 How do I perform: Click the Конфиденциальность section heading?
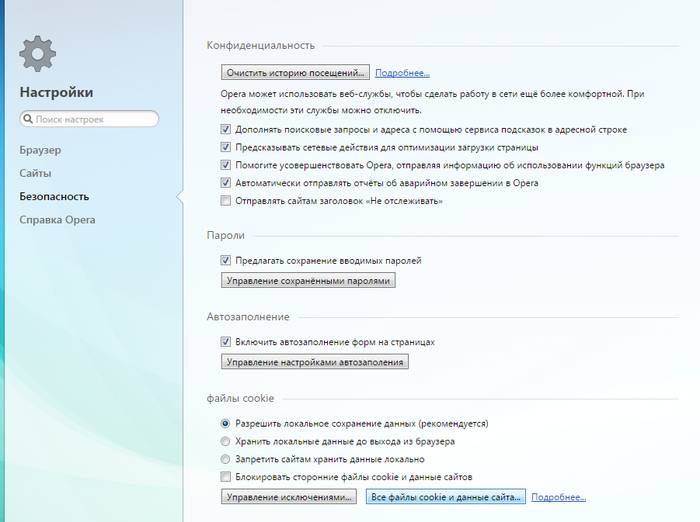(261, 45)
